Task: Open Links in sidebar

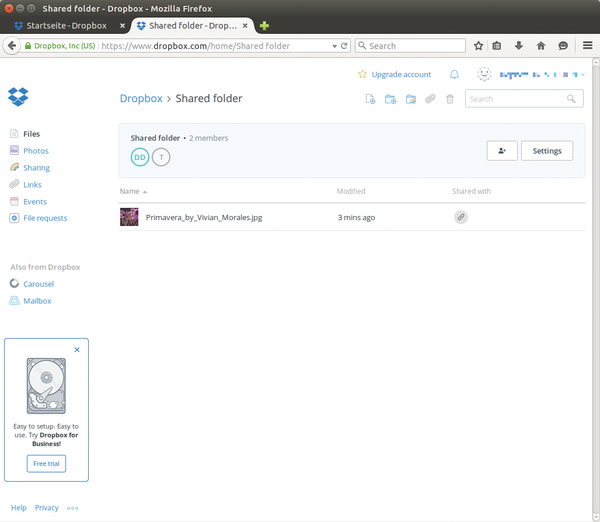Action: [x=33, y=184]
